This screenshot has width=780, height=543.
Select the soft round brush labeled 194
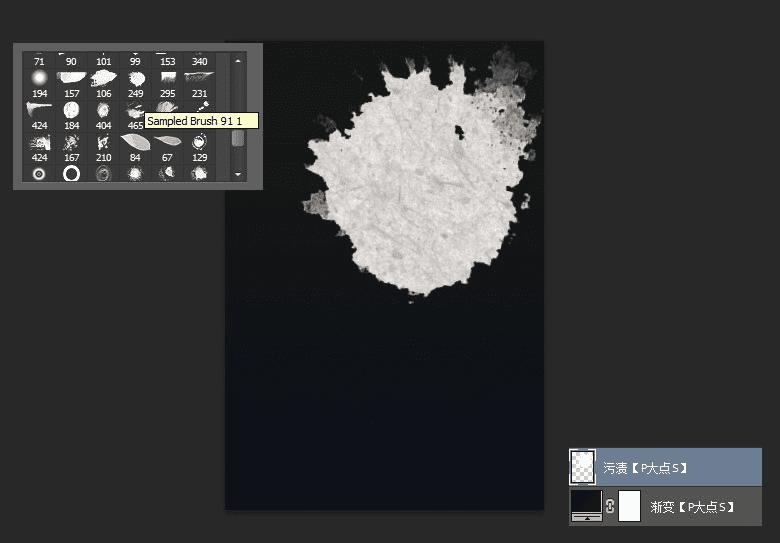pos(39,78)
